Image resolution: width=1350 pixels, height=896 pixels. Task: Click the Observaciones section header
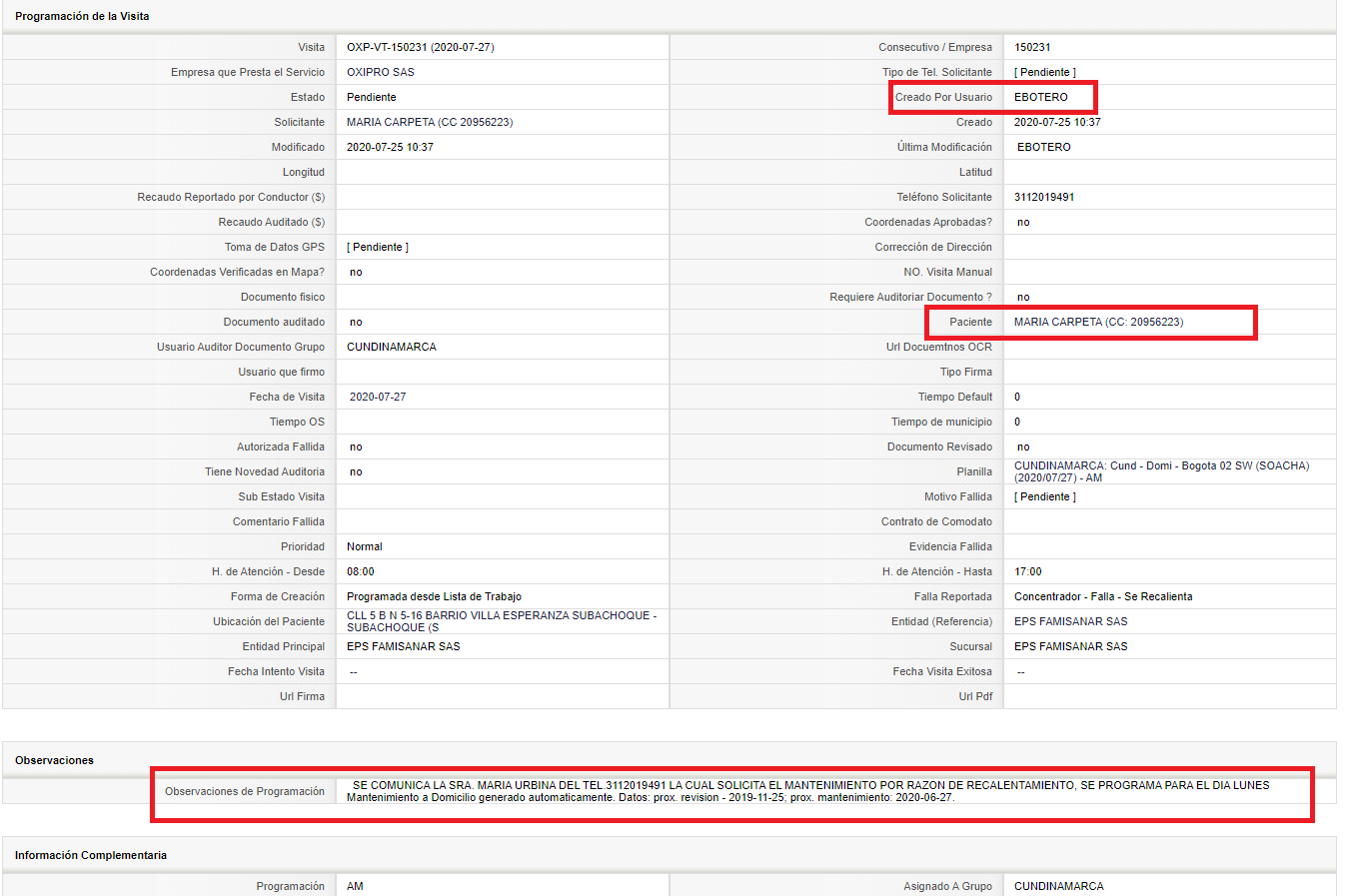pyautogui.click(x=54, y=760)
